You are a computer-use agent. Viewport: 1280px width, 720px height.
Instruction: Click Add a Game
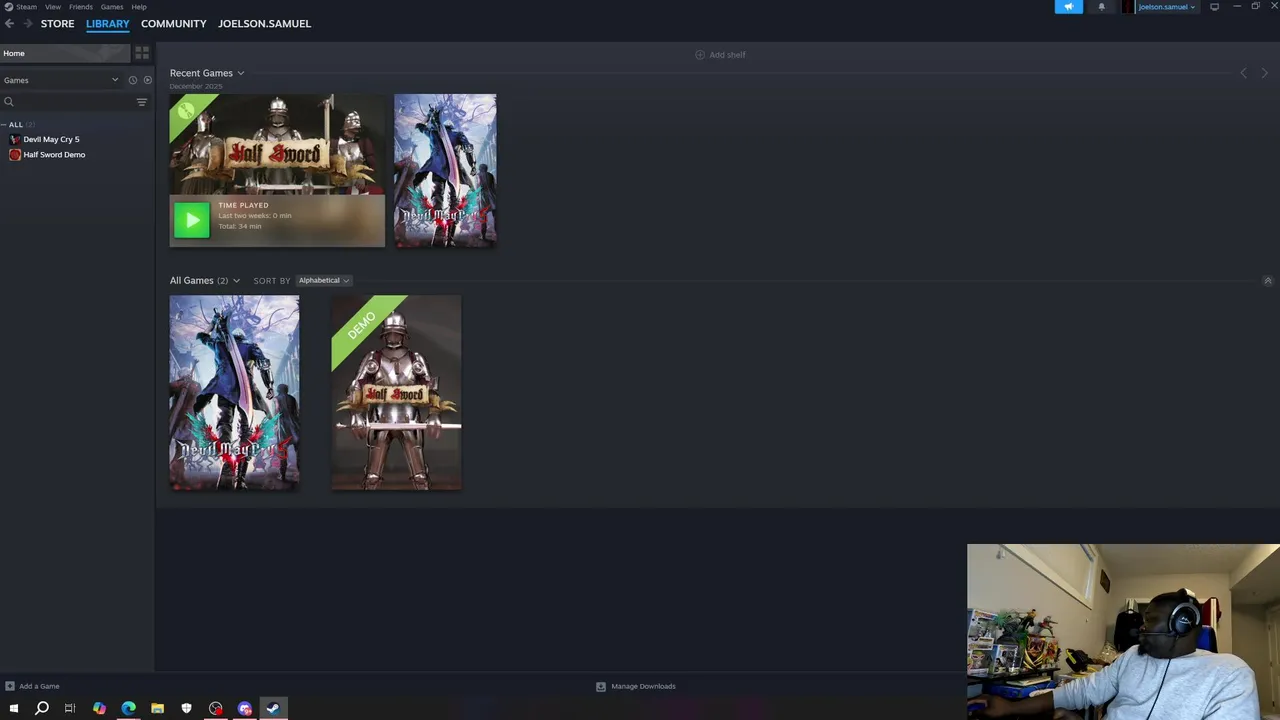click(39, 686)
